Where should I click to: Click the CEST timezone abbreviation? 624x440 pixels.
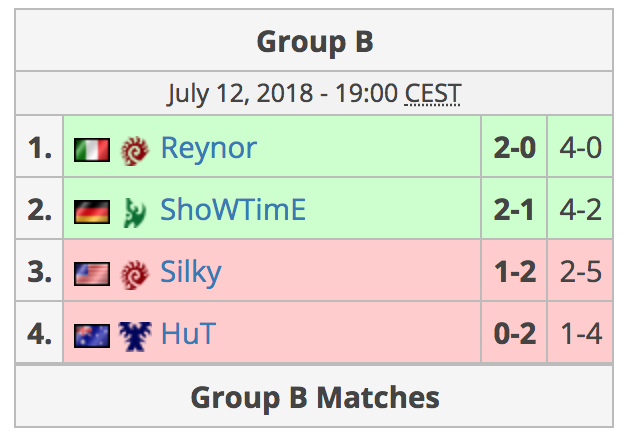coord(433,93)
